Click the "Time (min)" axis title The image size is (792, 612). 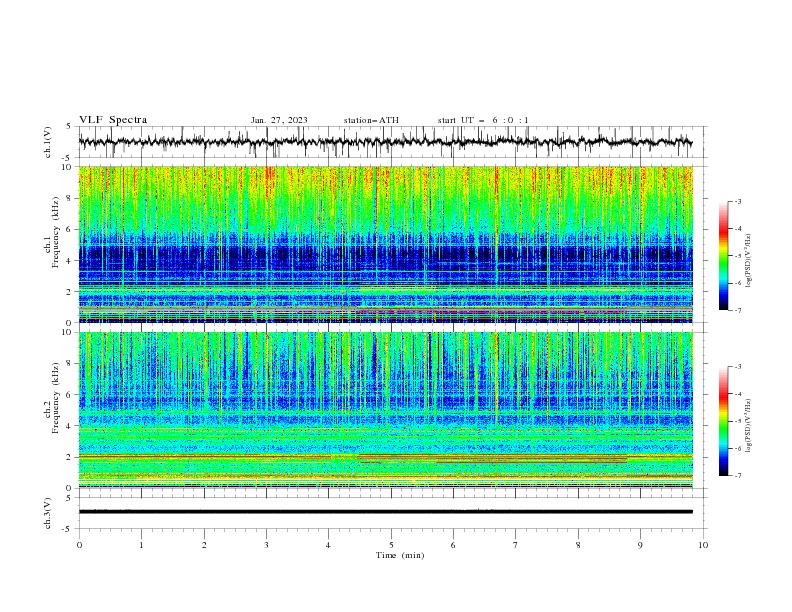(x=400, y=555)
